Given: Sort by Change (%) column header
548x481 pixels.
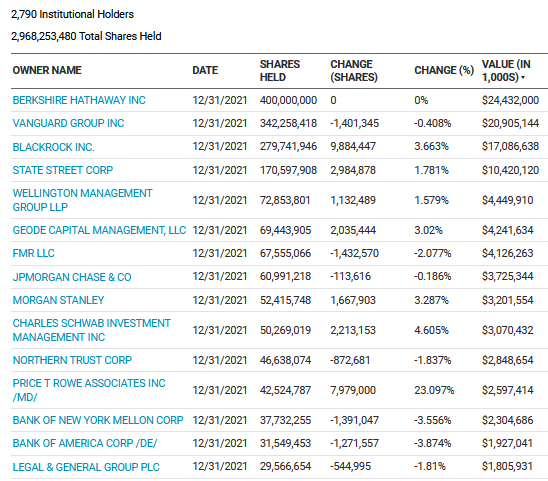Looking at the screenshot, I should click(x=444, y=70).
